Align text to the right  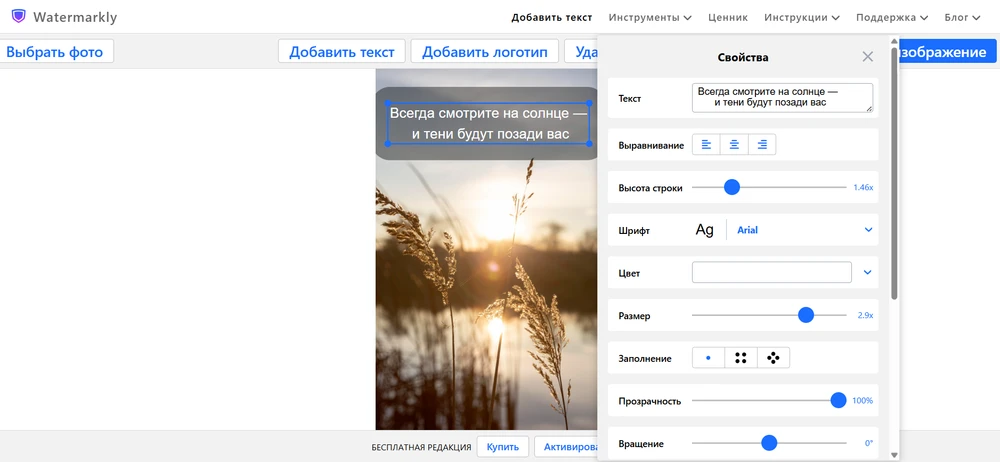point(762,145)
